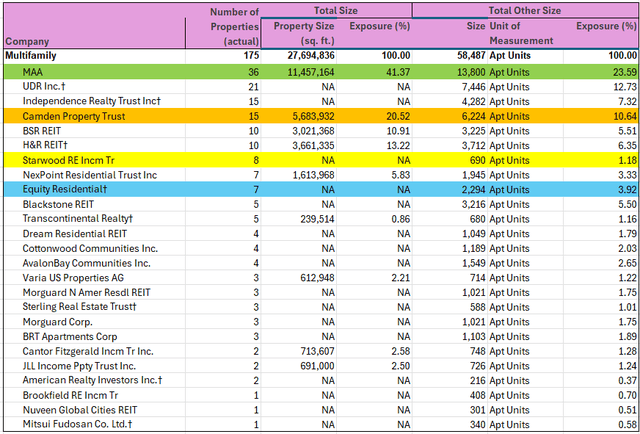
Task: Click Cantor Fitzgerald property size 713,607
Action: click(x=317, y=351)
